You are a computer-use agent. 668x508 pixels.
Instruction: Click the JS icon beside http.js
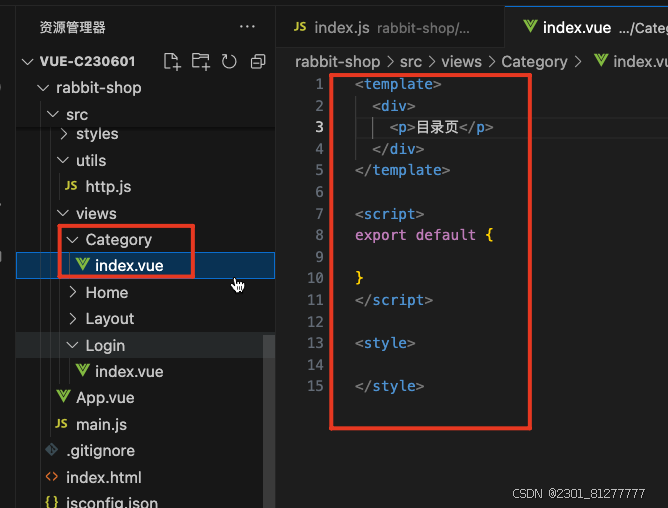point(71,186)
